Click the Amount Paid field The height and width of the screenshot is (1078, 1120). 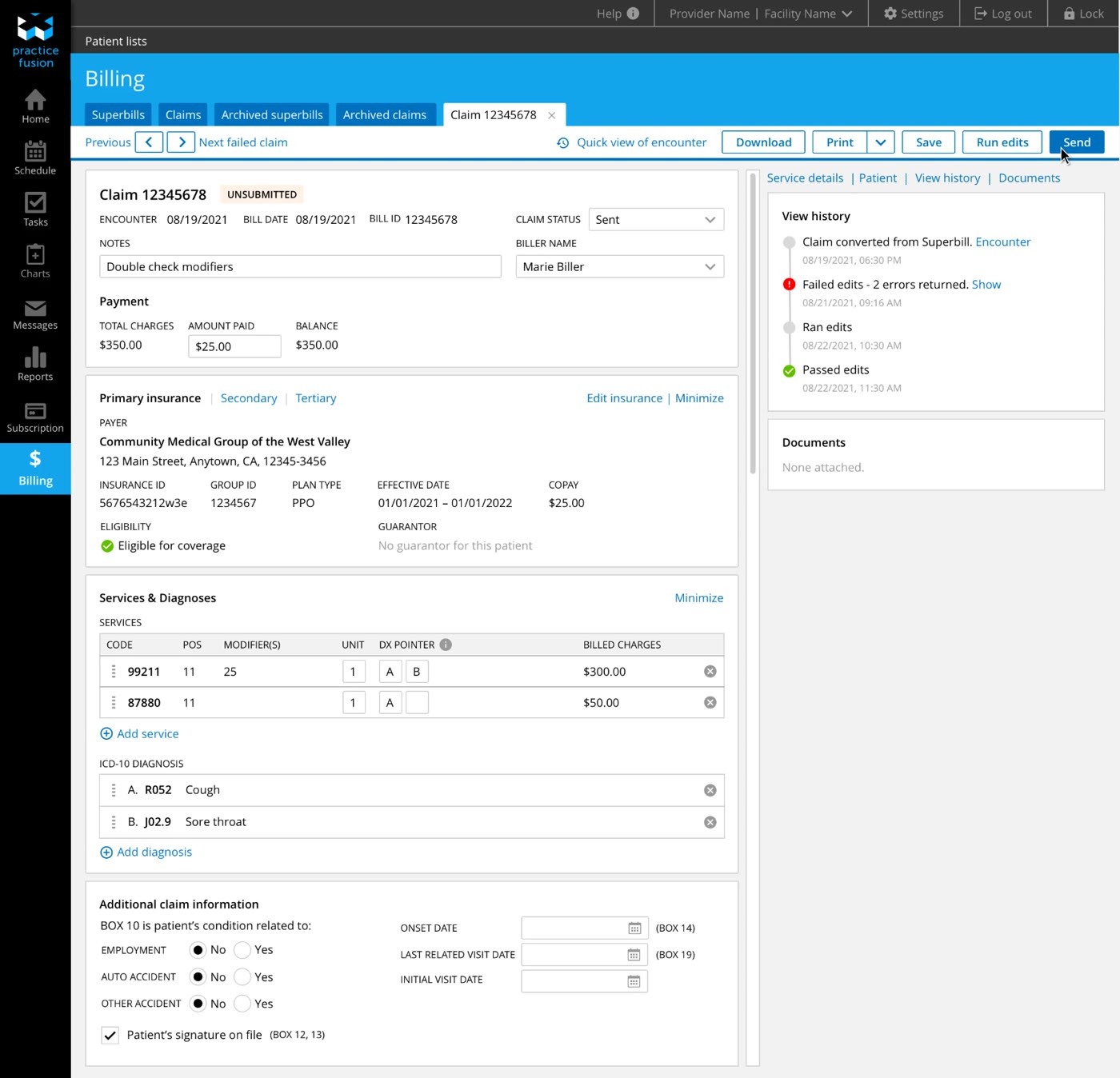point(234,346)
